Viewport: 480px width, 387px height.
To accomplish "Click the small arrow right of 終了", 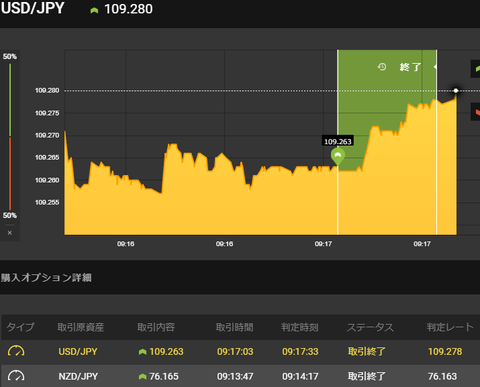I will [x=435, y=67].
